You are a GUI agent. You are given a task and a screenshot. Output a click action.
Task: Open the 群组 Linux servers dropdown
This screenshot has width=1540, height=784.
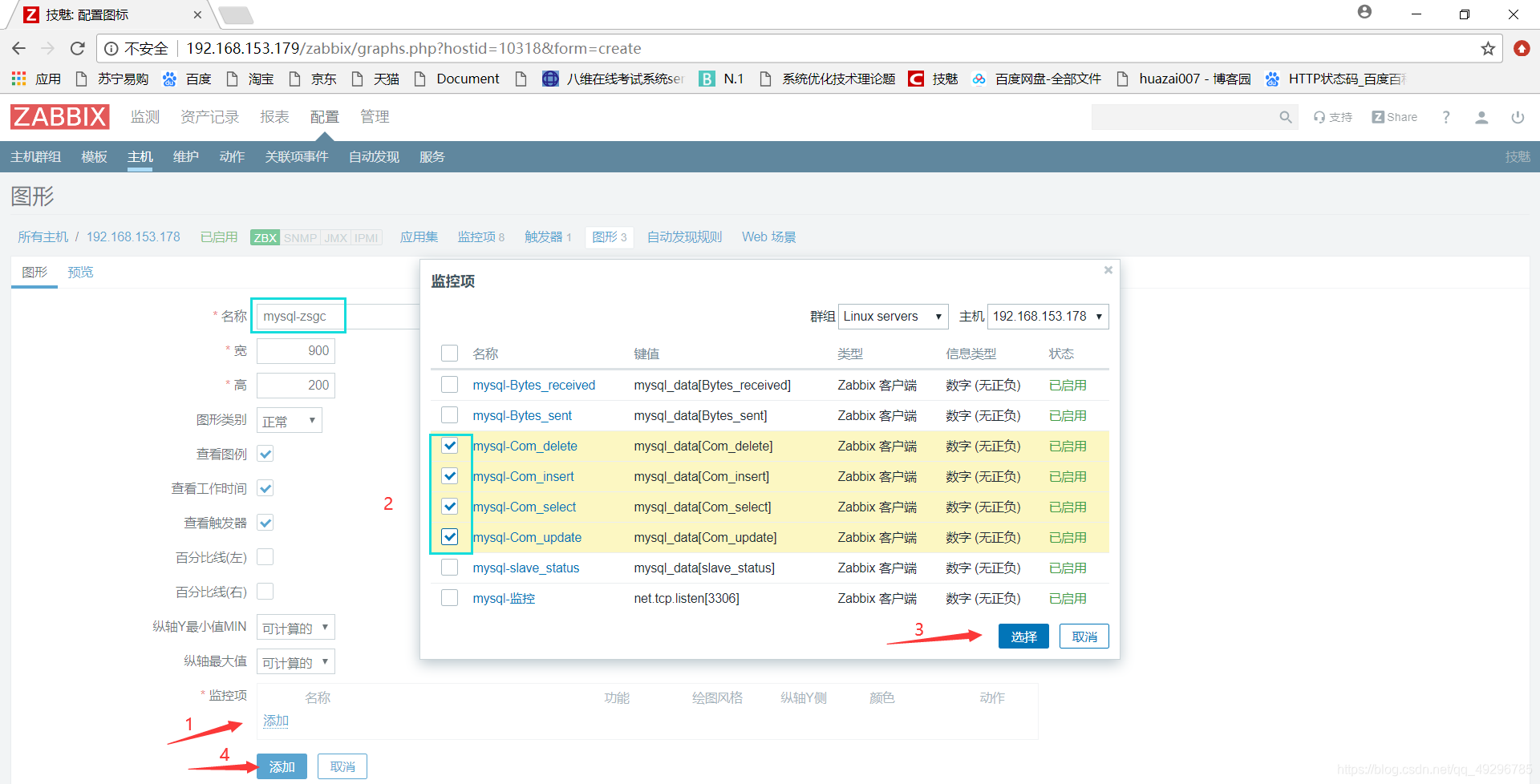click(893, 317)
